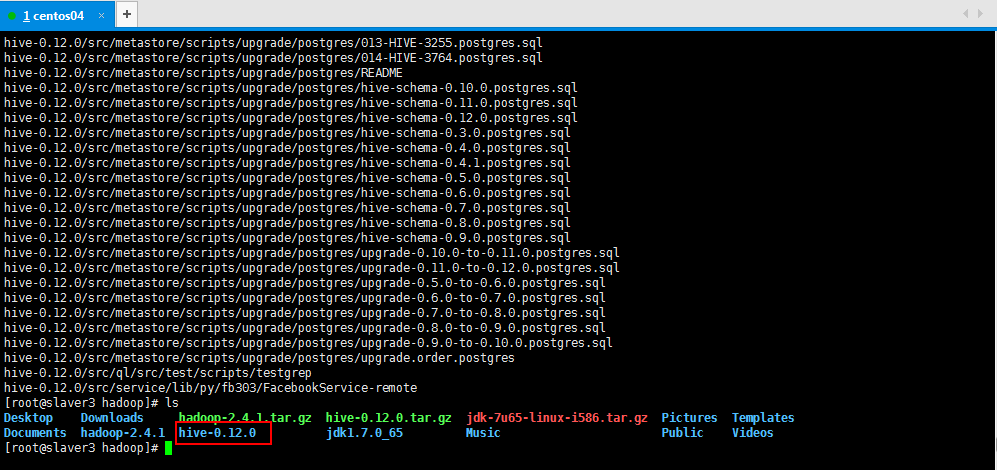The height and width of the screenshot is (470, 997).
Task: Click the jdk1.7.0_65 directory name
Action: (364, 433)
